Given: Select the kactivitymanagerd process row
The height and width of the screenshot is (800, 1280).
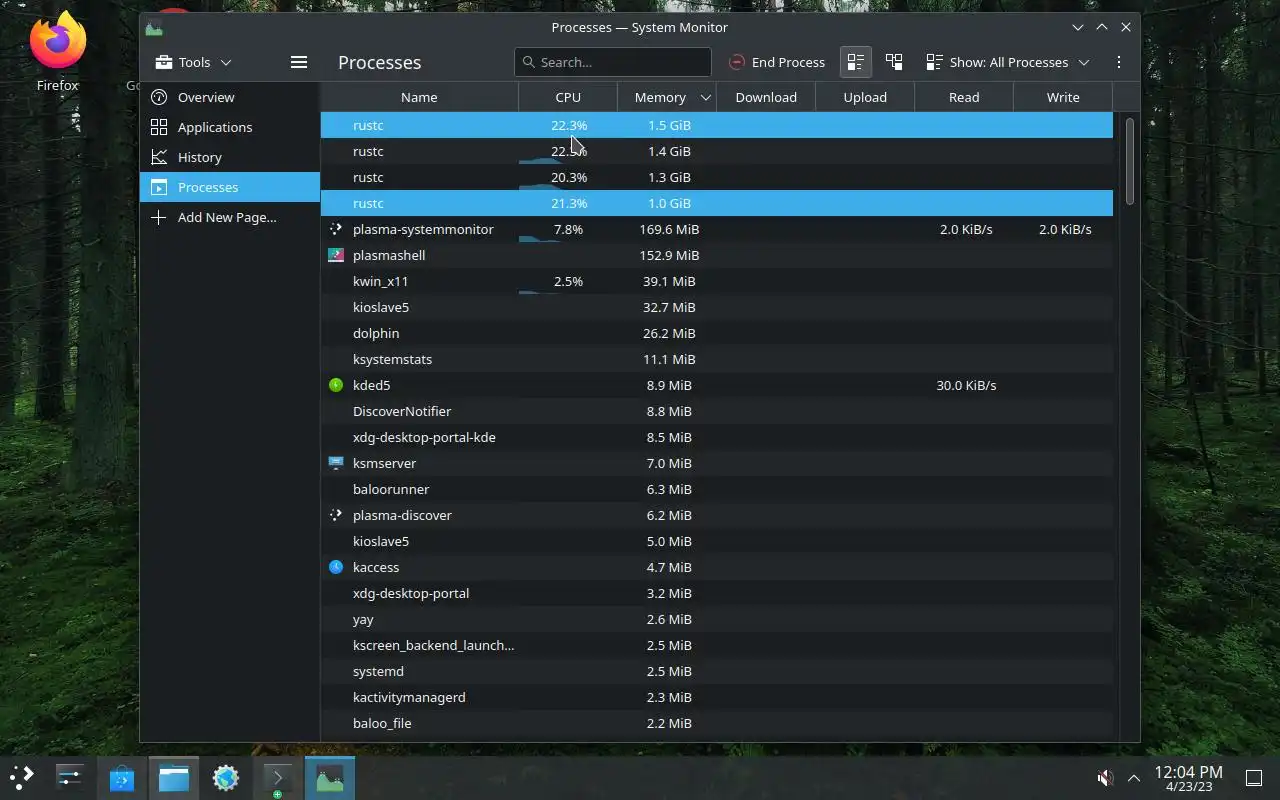Looking at the screenshot, I should [x=716, y=697].
